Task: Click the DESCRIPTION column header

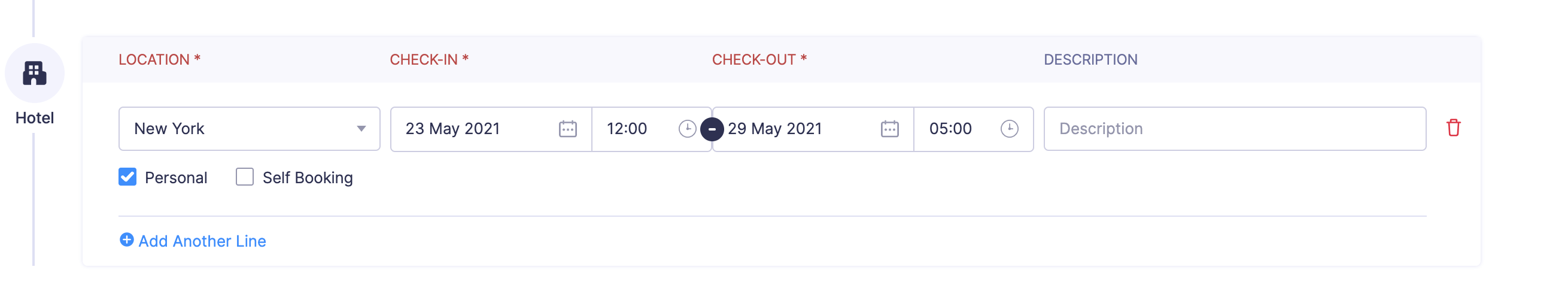Action: pyautogui.click(x=1090, y=60)
